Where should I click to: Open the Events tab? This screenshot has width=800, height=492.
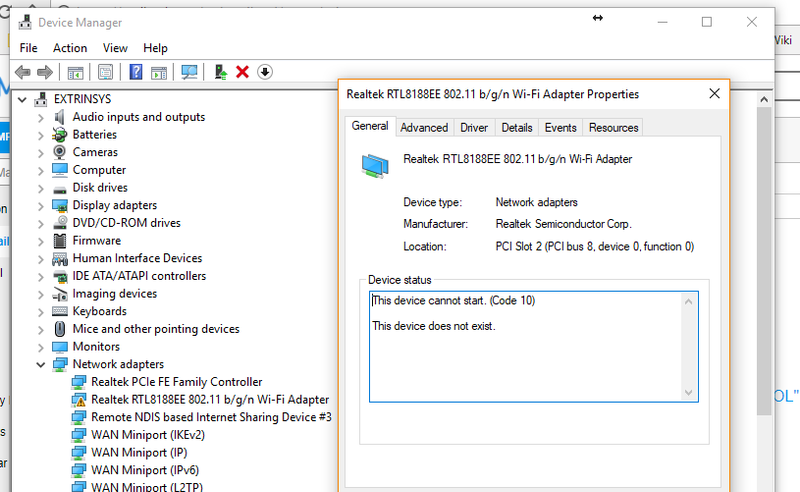pyautogui.click(x=560, y=127)
